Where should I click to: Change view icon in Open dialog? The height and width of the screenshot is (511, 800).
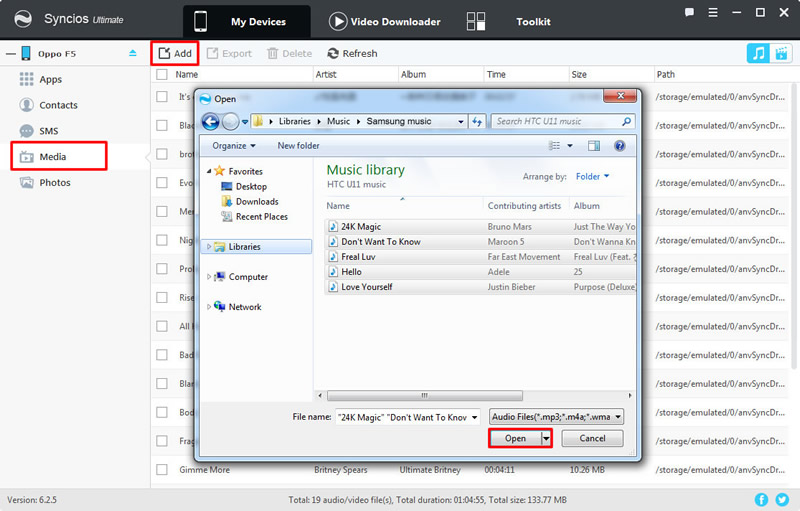(554, 146)
